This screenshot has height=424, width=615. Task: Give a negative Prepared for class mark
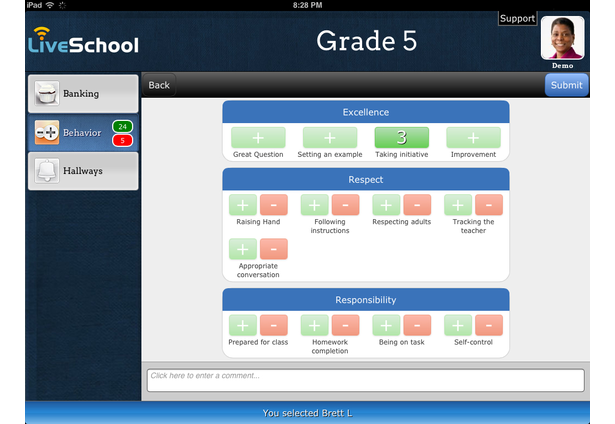tap(274, 325)
